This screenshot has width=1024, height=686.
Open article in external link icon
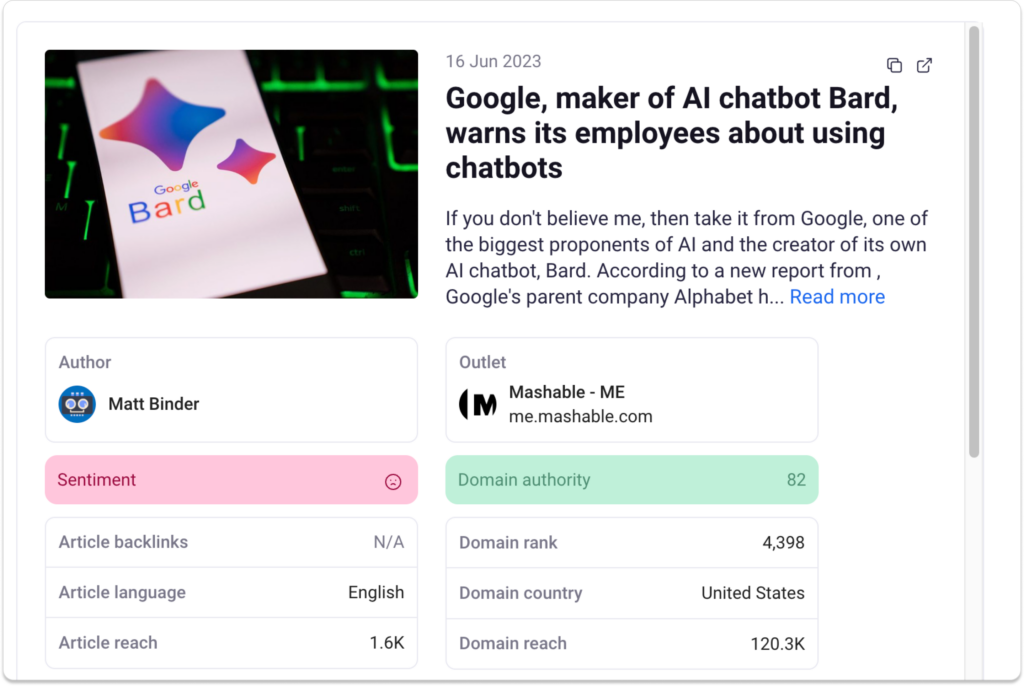point(925,66)
